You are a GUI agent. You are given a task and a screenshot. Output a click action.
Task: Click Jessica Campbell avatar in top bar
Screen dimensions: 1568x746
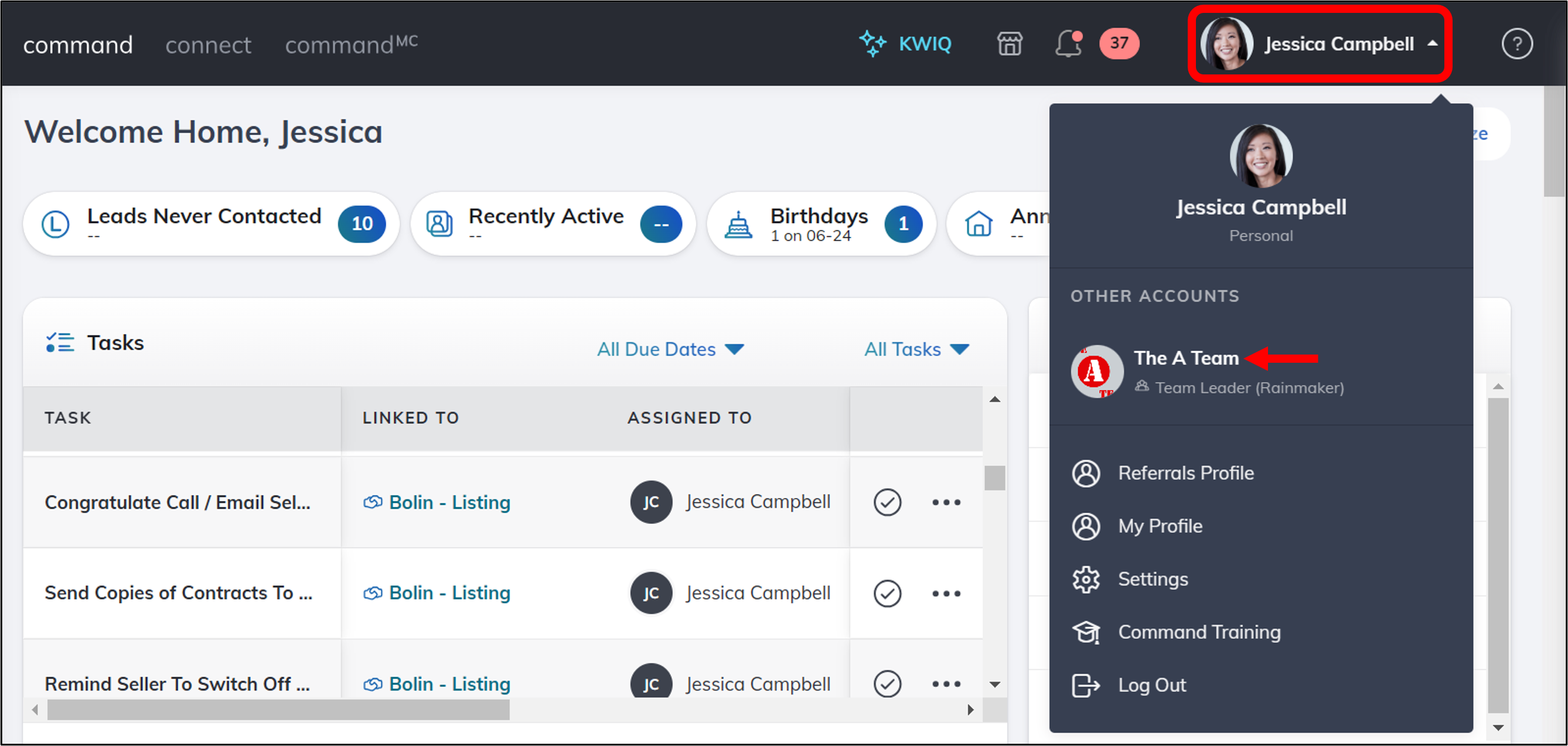pyautogui.click(x=1226, y=44)
